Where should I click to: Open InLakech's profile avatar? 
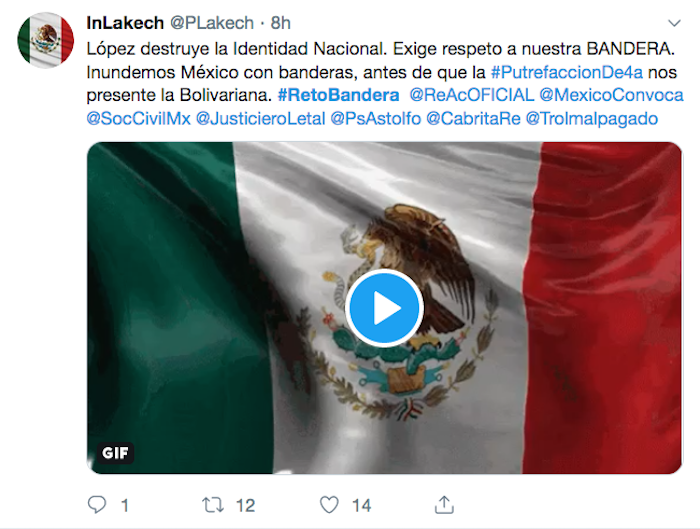point(46,40)
